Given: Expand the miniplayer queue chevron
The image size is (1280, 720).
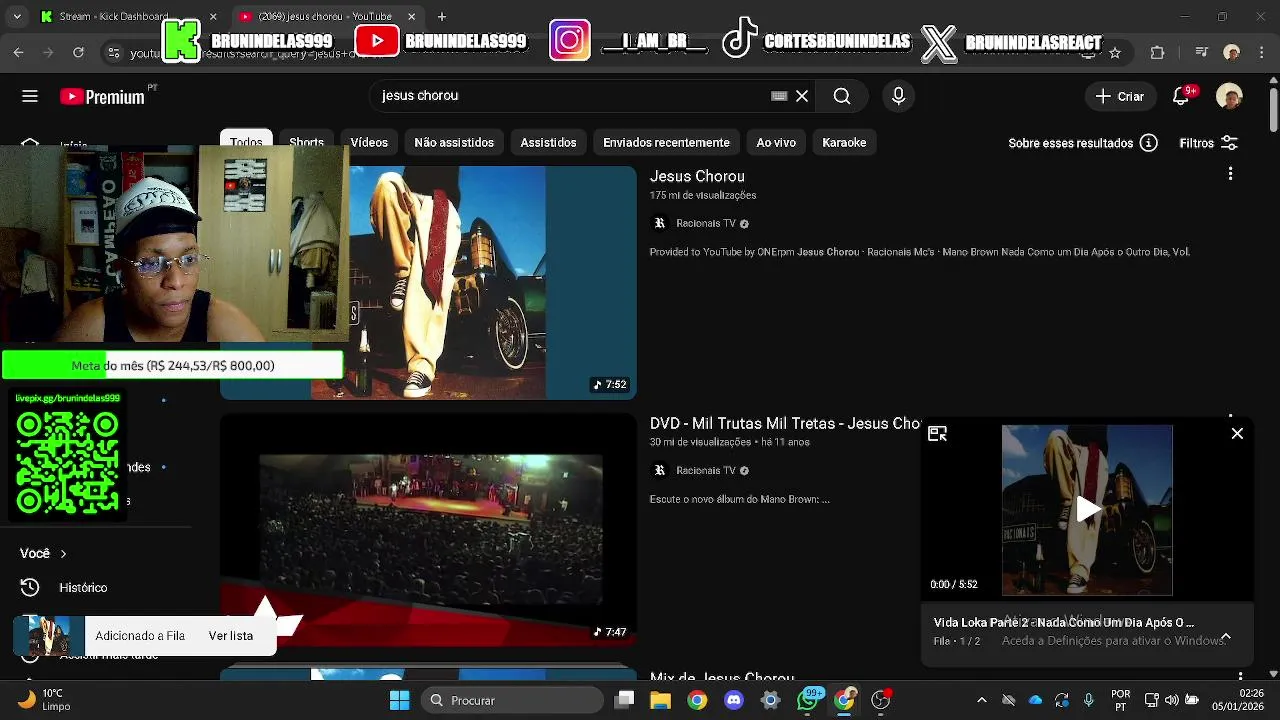Looking at the screenshot, I should [1225, 636].
